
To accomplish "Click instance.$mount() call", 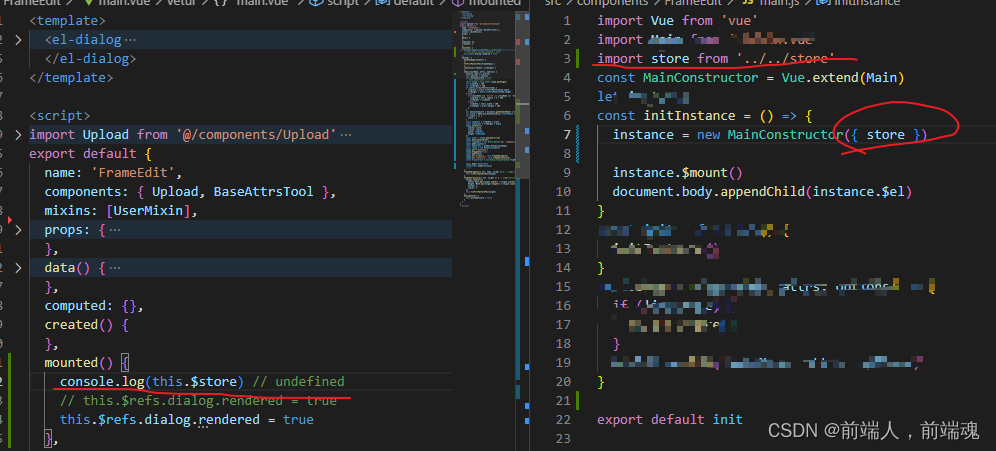I will tap(678, 173).
